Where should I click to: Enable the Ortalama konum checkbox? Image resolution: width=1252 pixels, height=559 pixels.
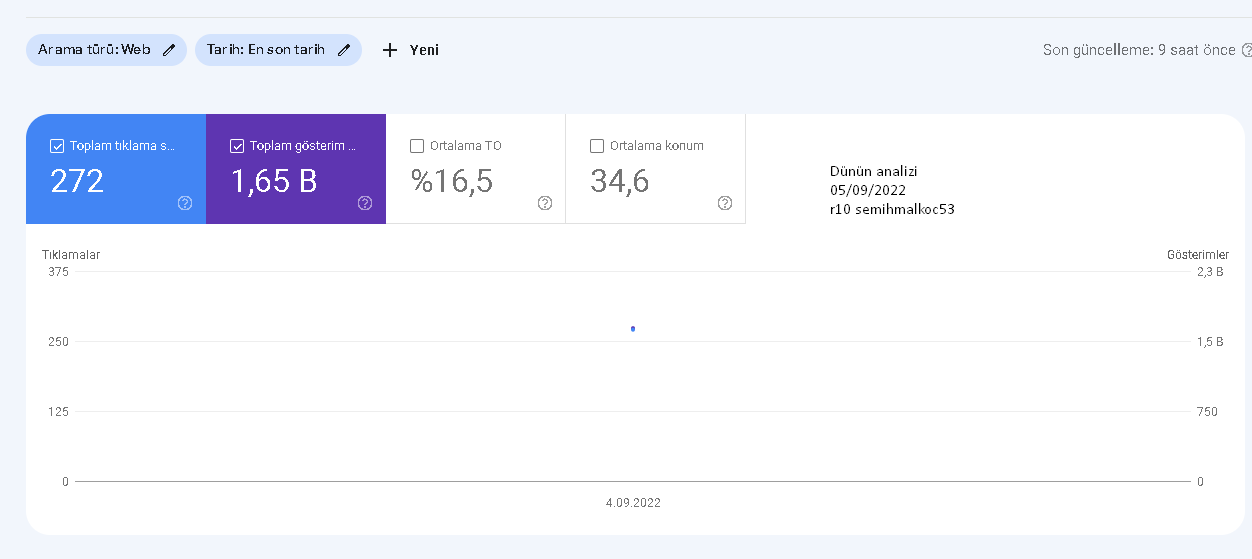point(597,146)
